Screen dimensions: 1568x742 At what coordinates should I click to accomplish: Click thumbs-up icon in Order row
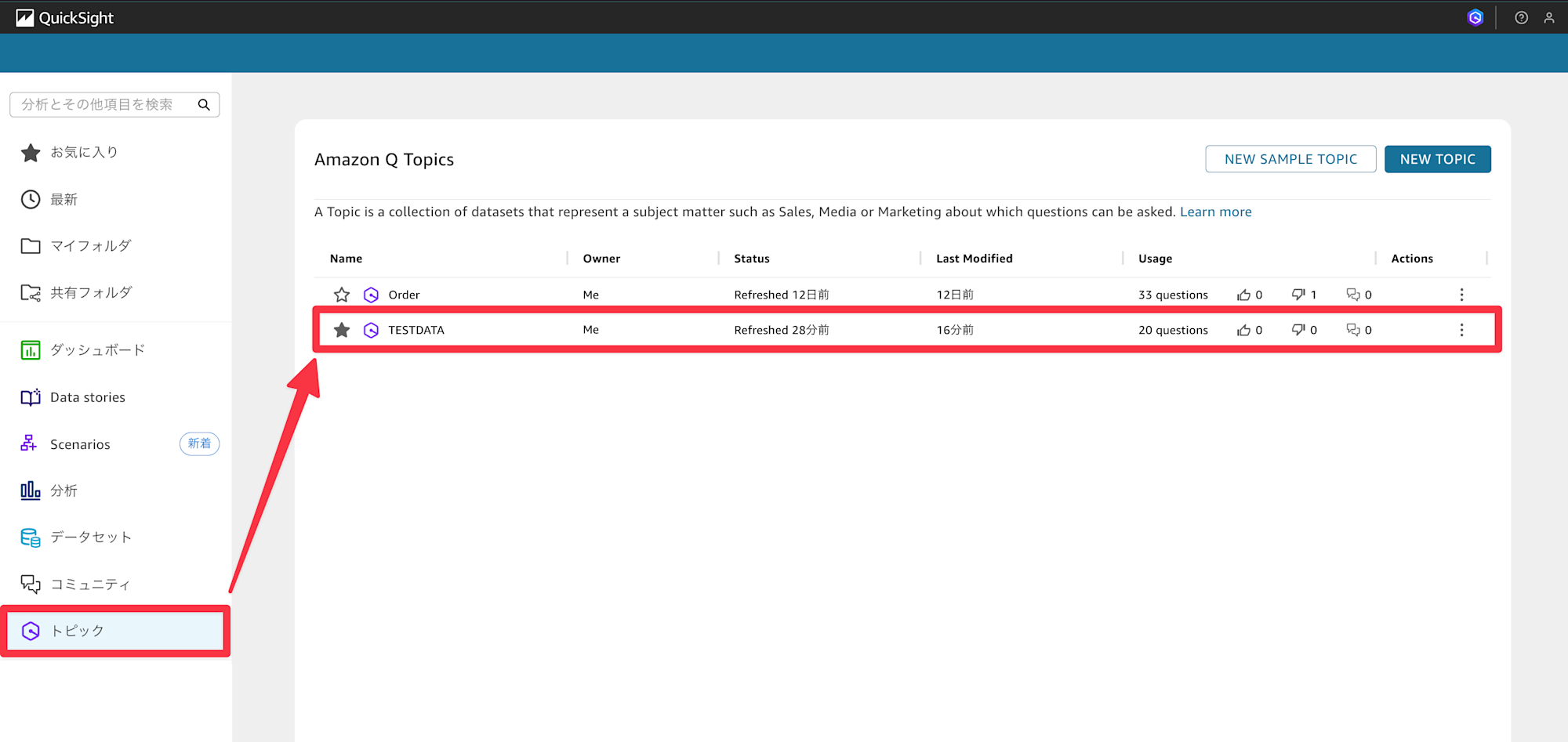pos(1243,295)
